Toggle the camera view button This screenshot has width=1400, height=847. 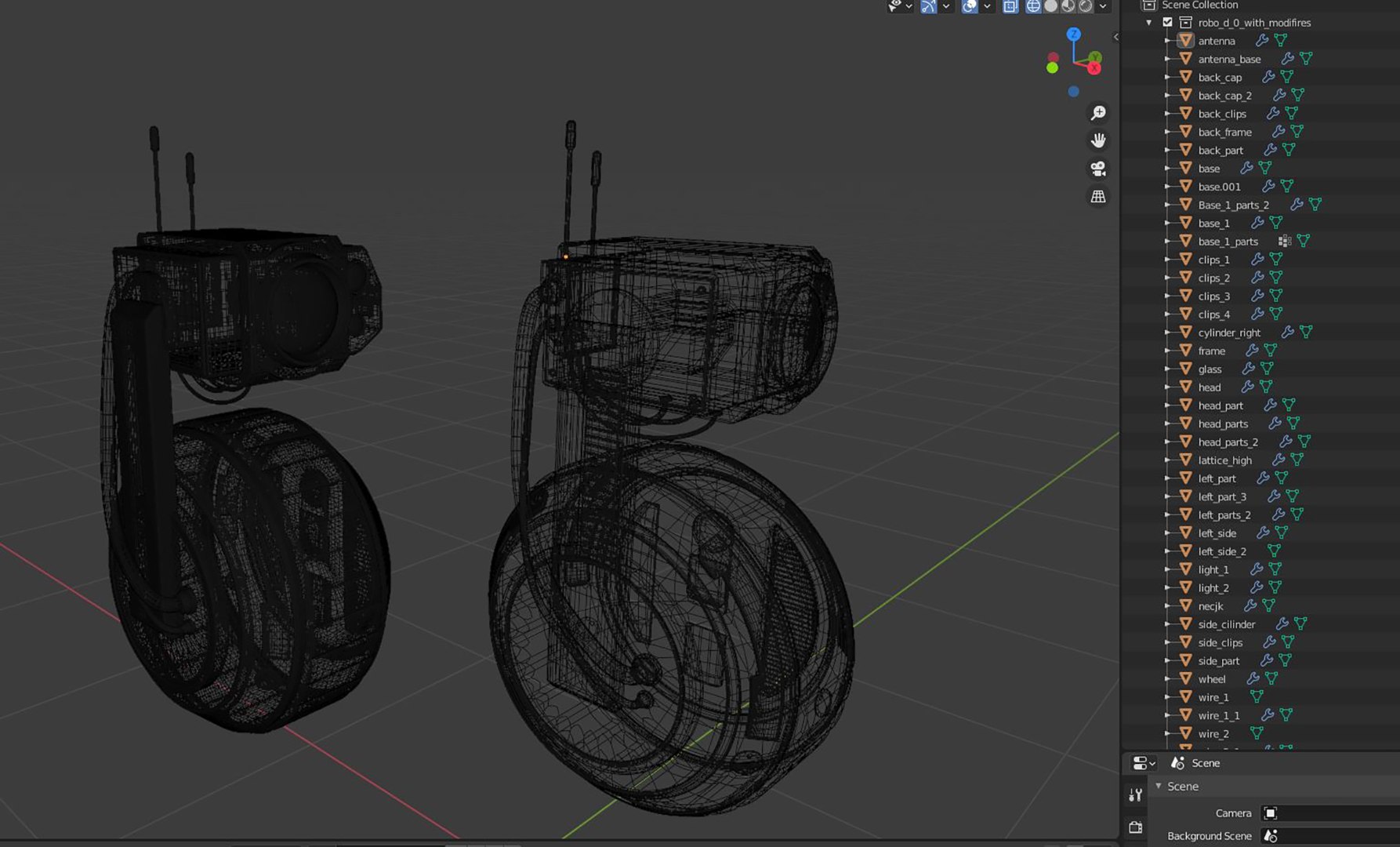pos(1098,169)
